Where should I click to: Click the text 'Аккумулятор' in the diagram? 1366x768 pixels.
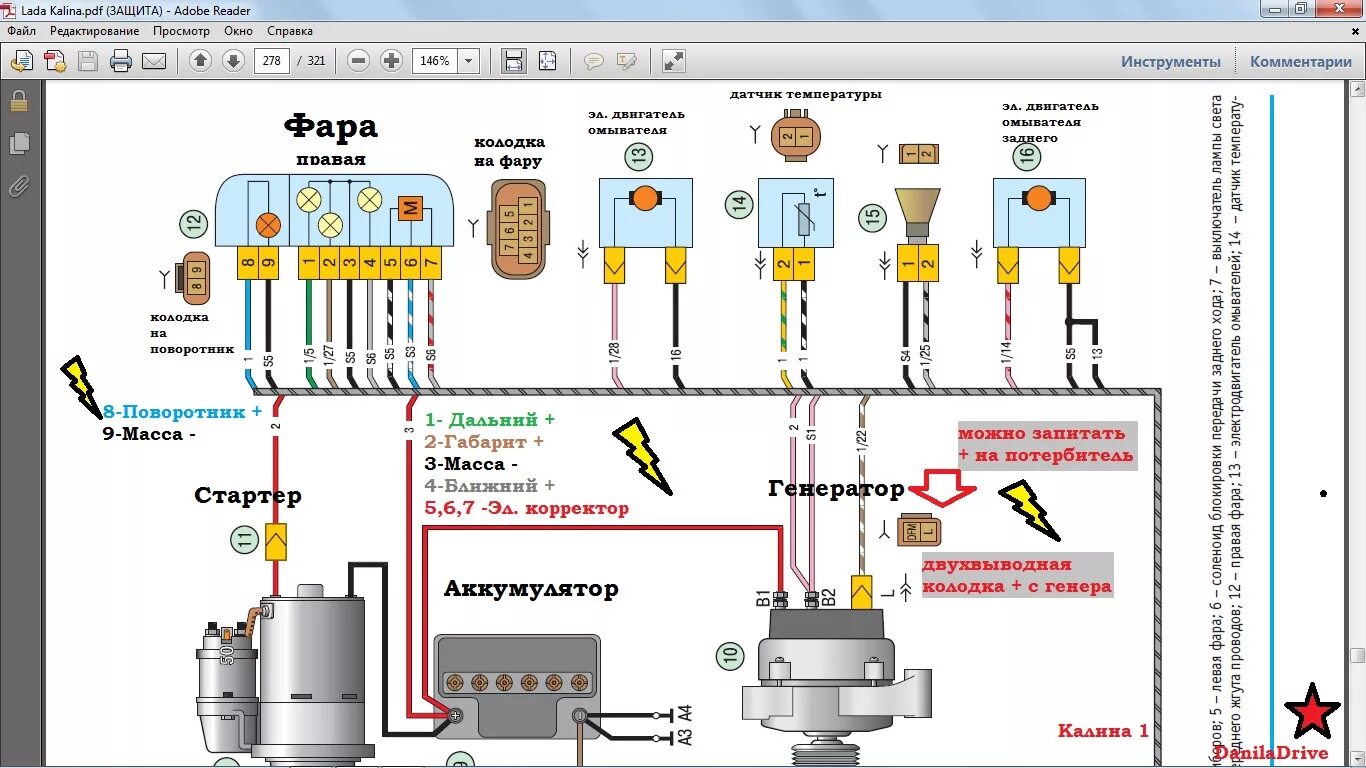(x=531, y=588)
